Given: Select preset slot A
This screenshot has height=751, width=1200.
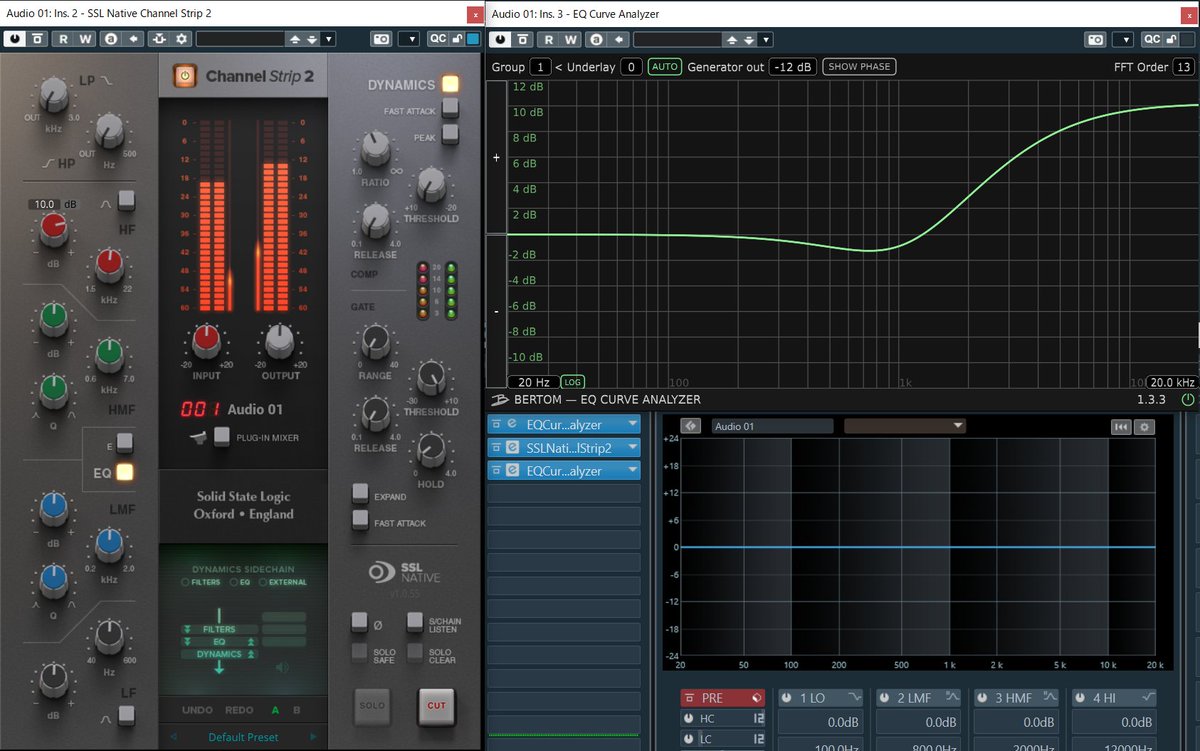Looking at the screenshot, I should point(275,710).
